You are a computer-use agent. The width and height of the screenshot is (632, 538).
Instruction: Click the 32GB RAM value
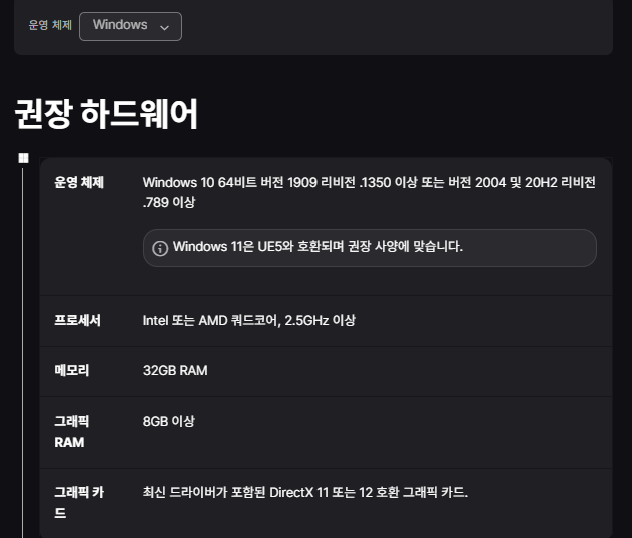click(175, 370)
